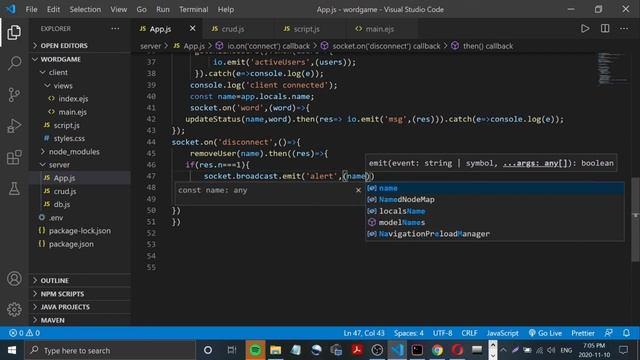The width and height of the screenshot is (640, 360).
Task: Expand the Outline section
Action: 80,280
